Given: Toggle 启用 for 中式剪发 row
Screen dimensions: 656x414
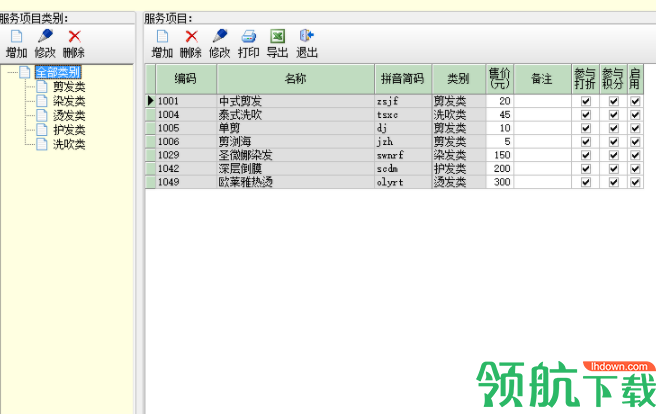Looking at the screenshot, I should tap(635, 101).
